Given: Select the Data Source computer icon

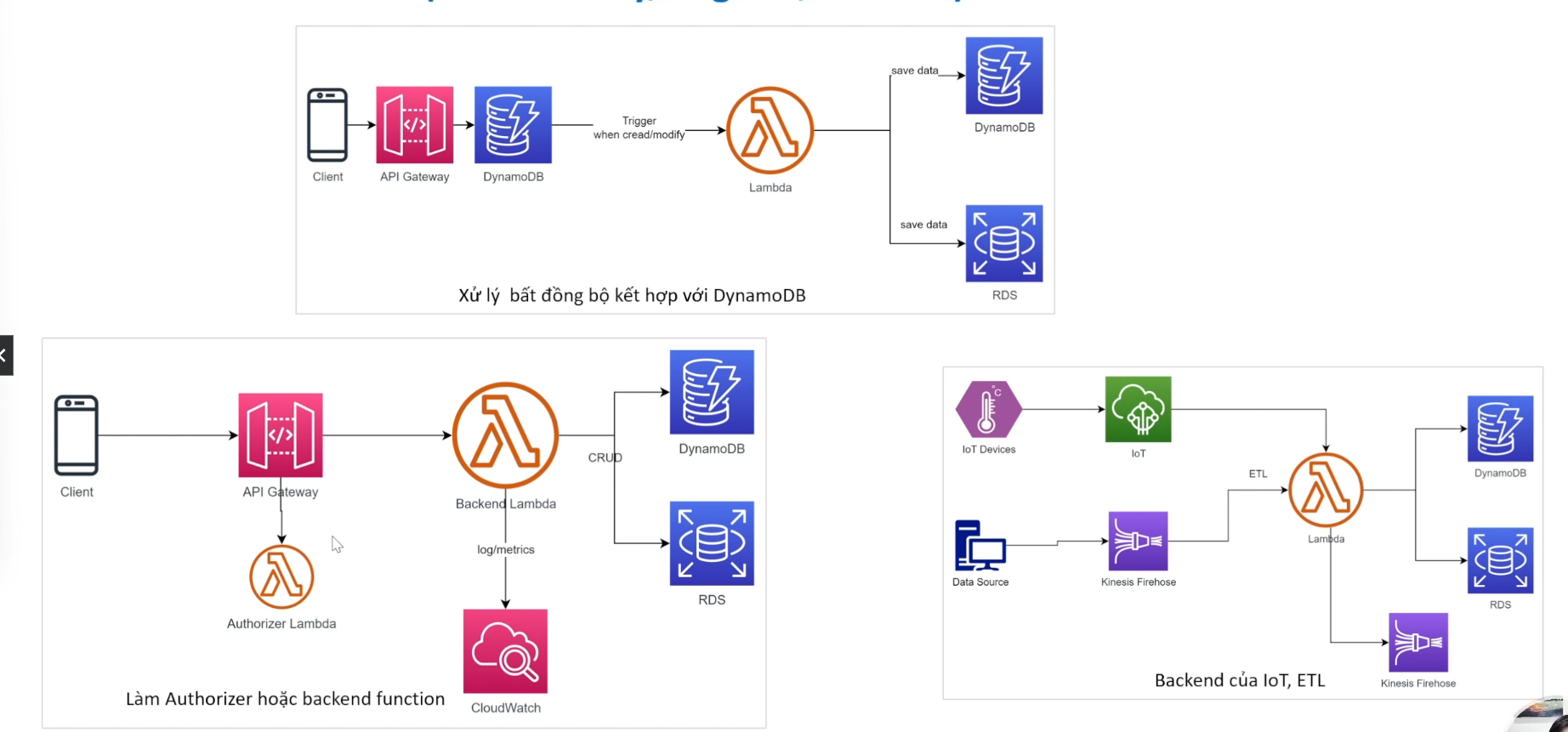Looking at the screenshot, I should coord(980,545).
